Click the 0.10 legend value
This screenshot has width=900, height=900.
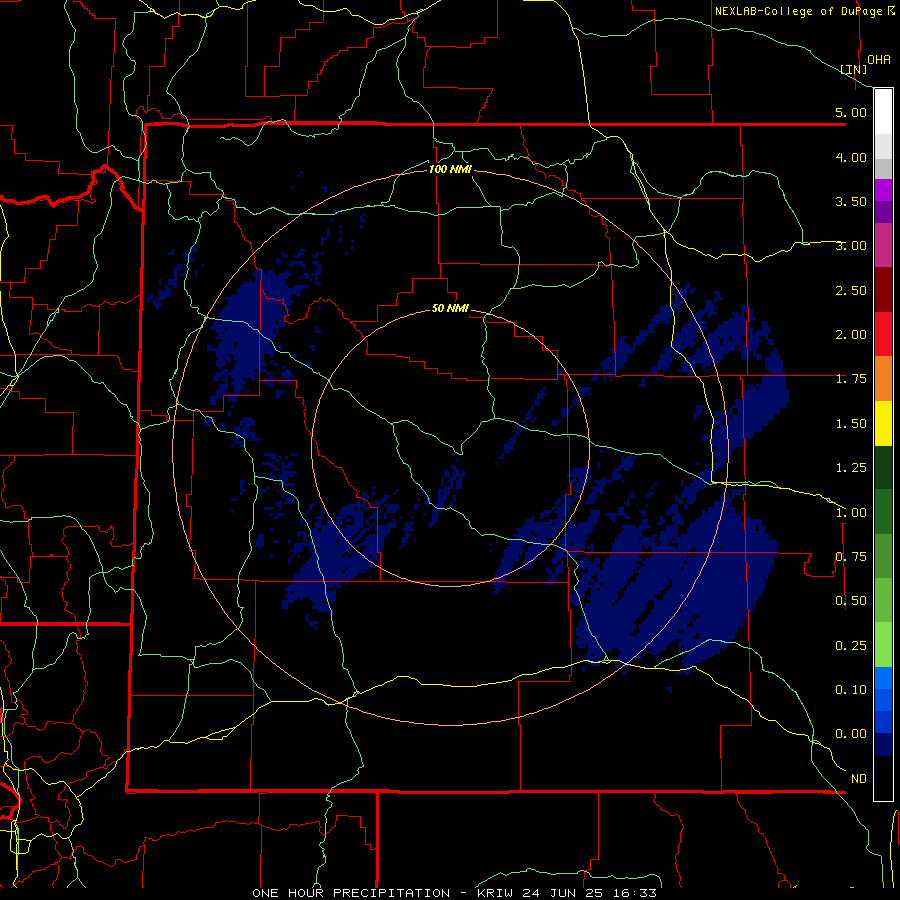pos(851,690)
